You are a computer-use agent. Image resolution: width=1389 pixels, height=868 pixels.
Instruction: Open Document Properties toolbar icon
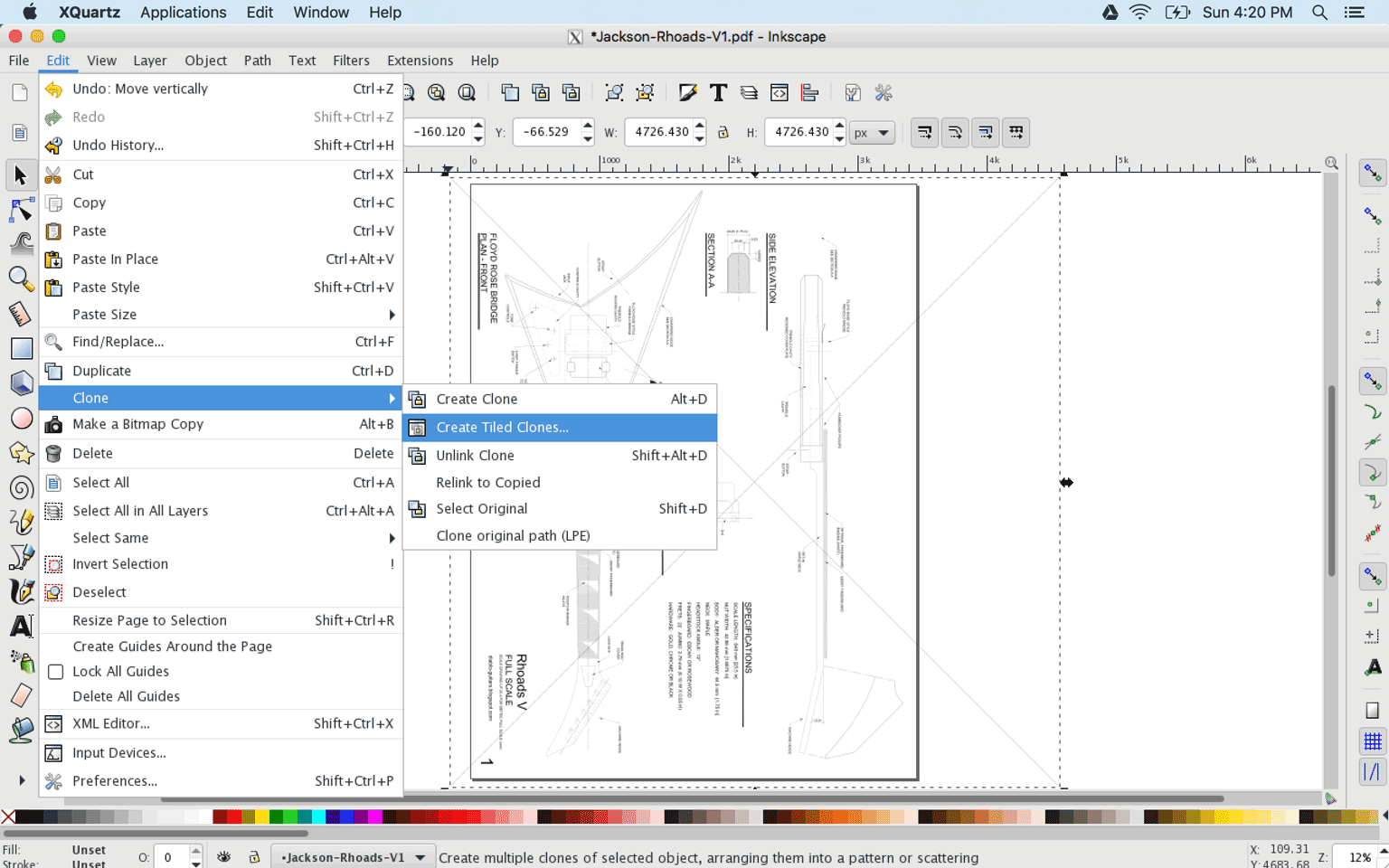pyautogui.click(x=853, y=92)
